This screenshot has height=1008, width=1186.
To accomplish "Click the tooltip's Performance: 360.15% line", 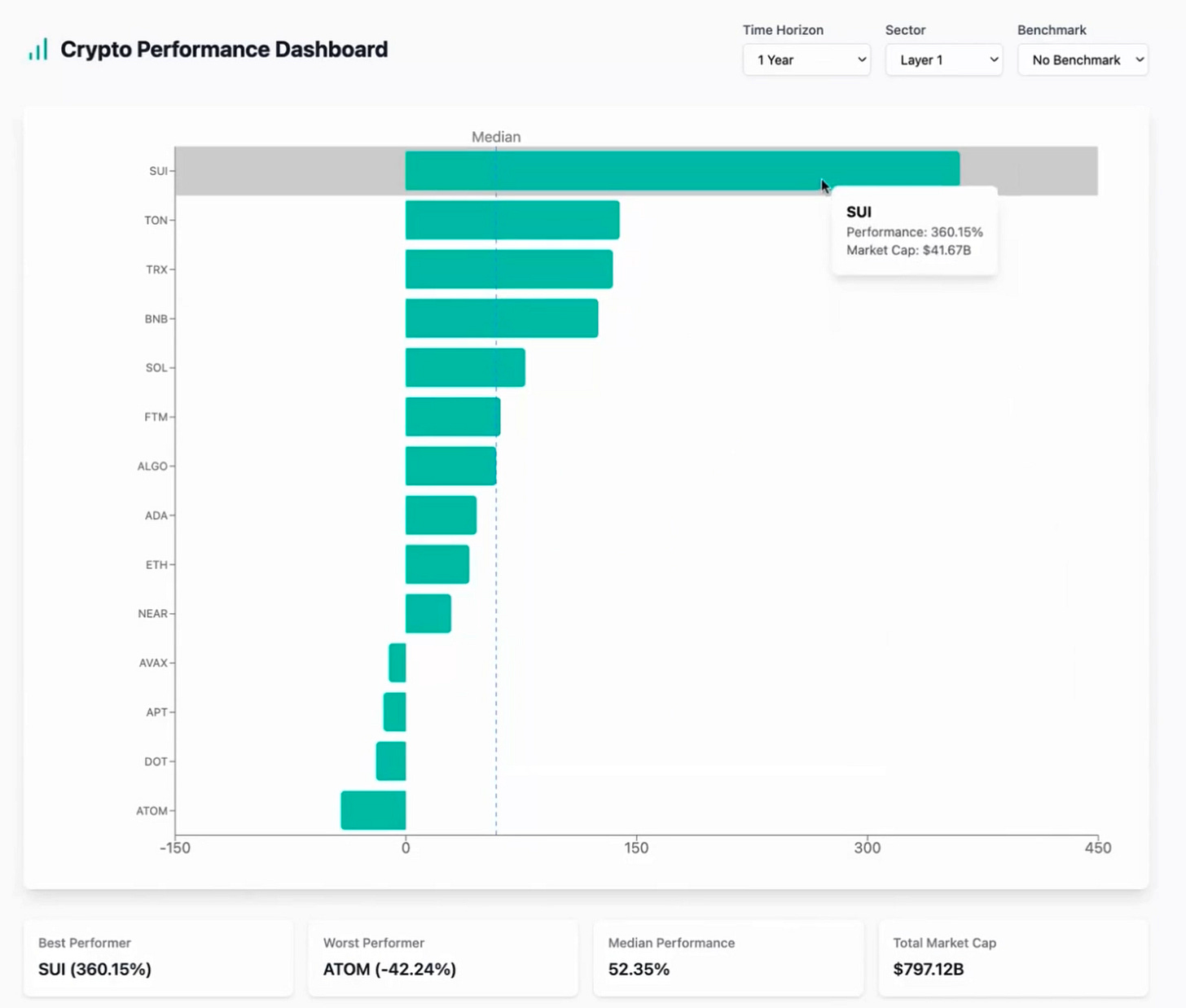I will pyautogui.click(x=915, y=232).
